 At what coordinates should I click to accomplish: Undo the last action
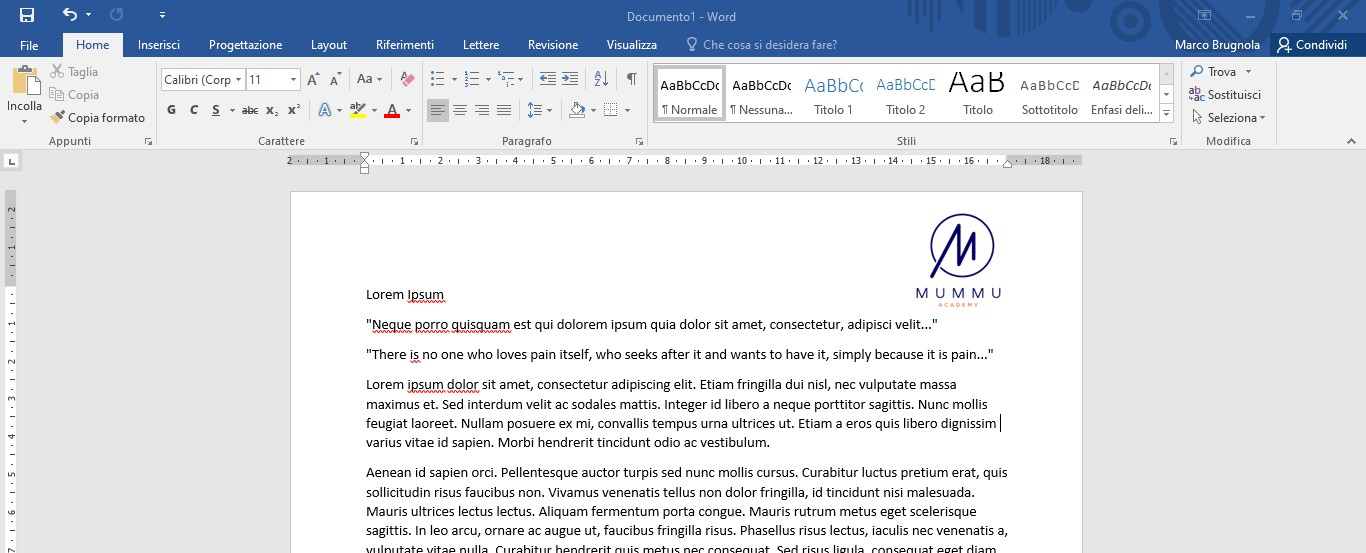tap(69, 15)
